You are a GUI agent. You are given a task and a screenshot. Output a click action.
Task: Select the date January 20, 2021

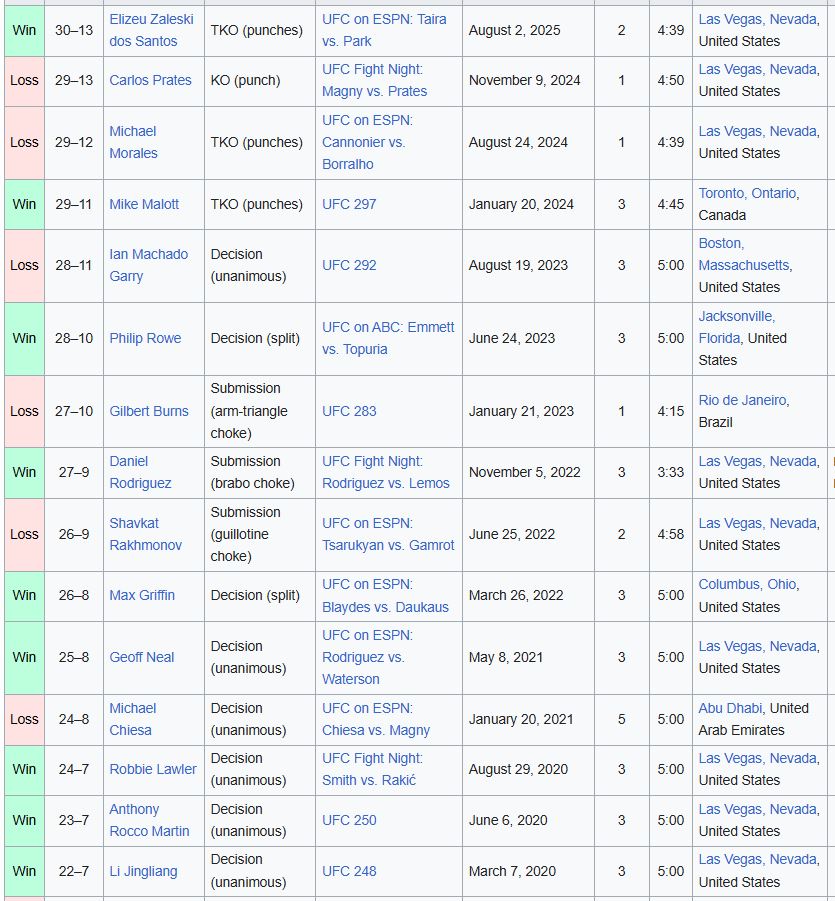[x=521, y=719]
